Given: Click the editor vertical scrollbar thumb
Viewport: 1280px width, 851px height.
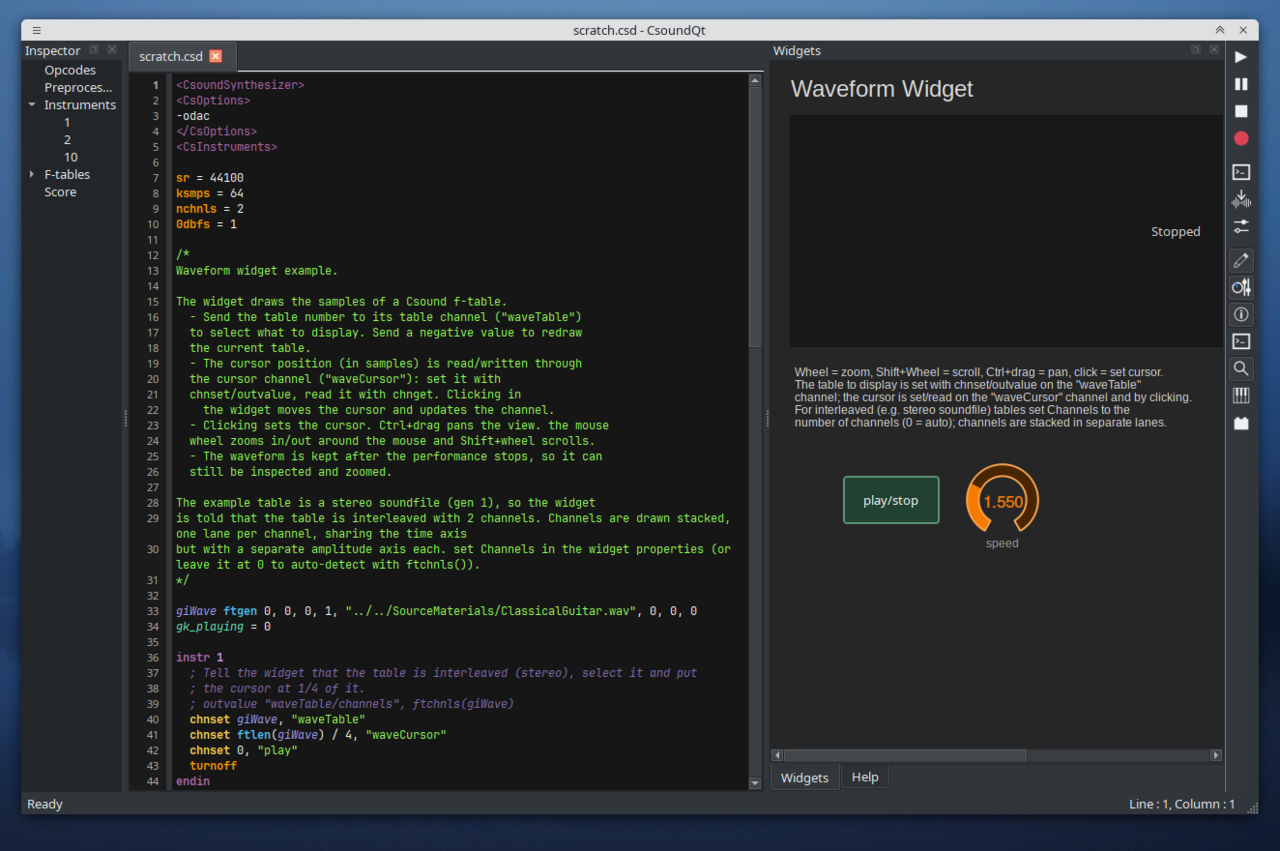Looking at the screenshot, I should [755, 217].
